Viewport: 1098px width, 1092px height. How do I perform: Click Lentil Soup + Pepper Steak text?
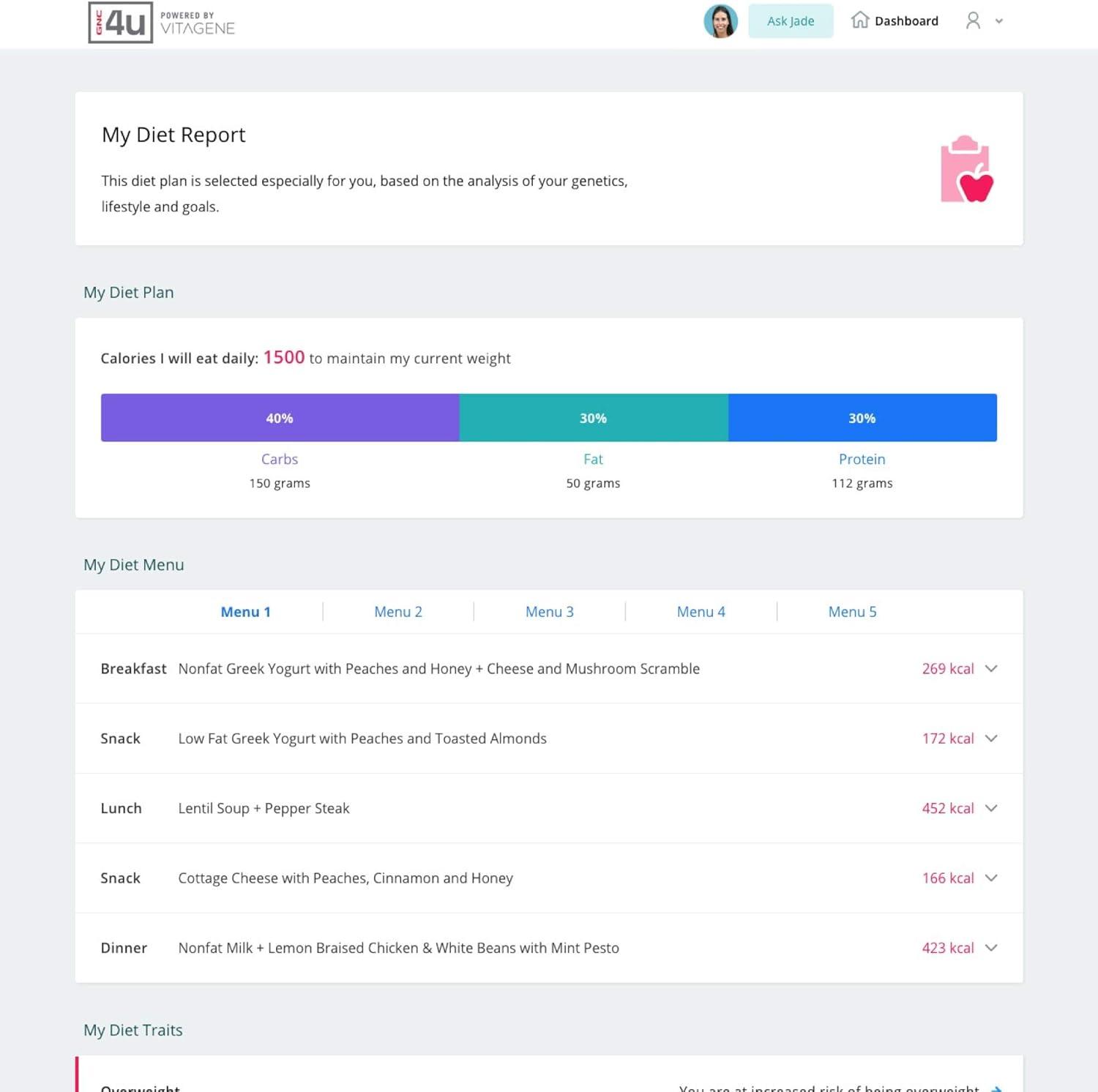264,808
